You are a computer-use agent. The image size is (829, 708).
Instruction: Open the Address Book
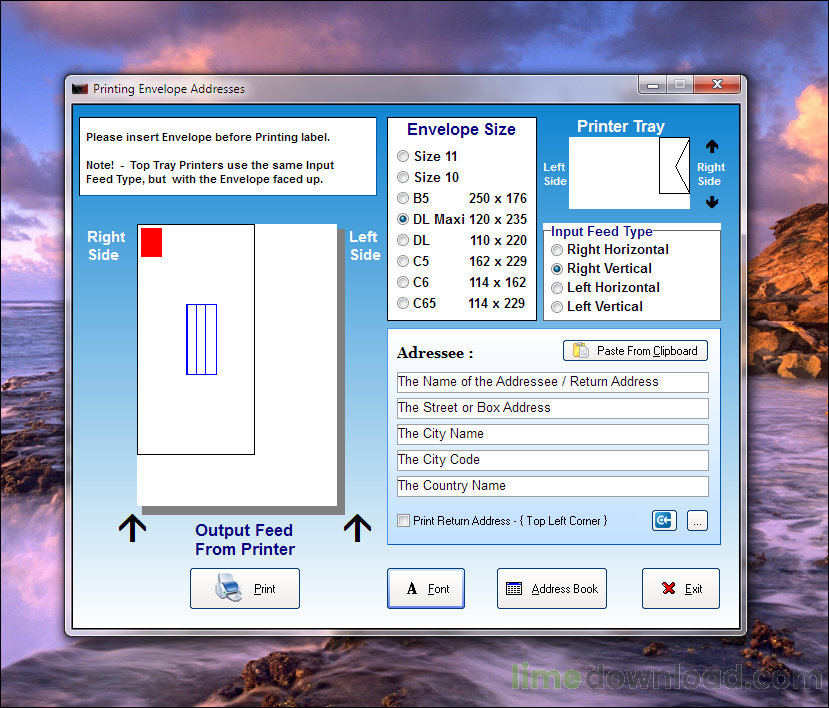(551, 589)
